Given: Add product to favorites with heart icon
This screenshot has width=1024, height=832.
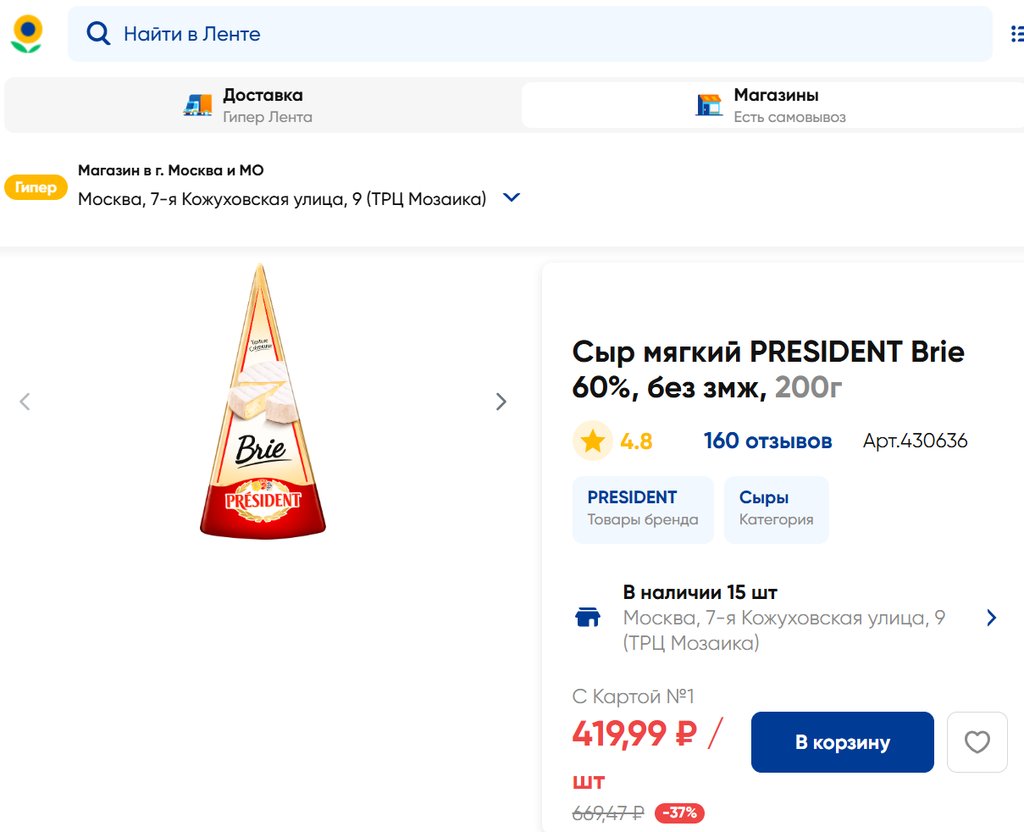Looking at the screenshot, I should pos(977,742).
